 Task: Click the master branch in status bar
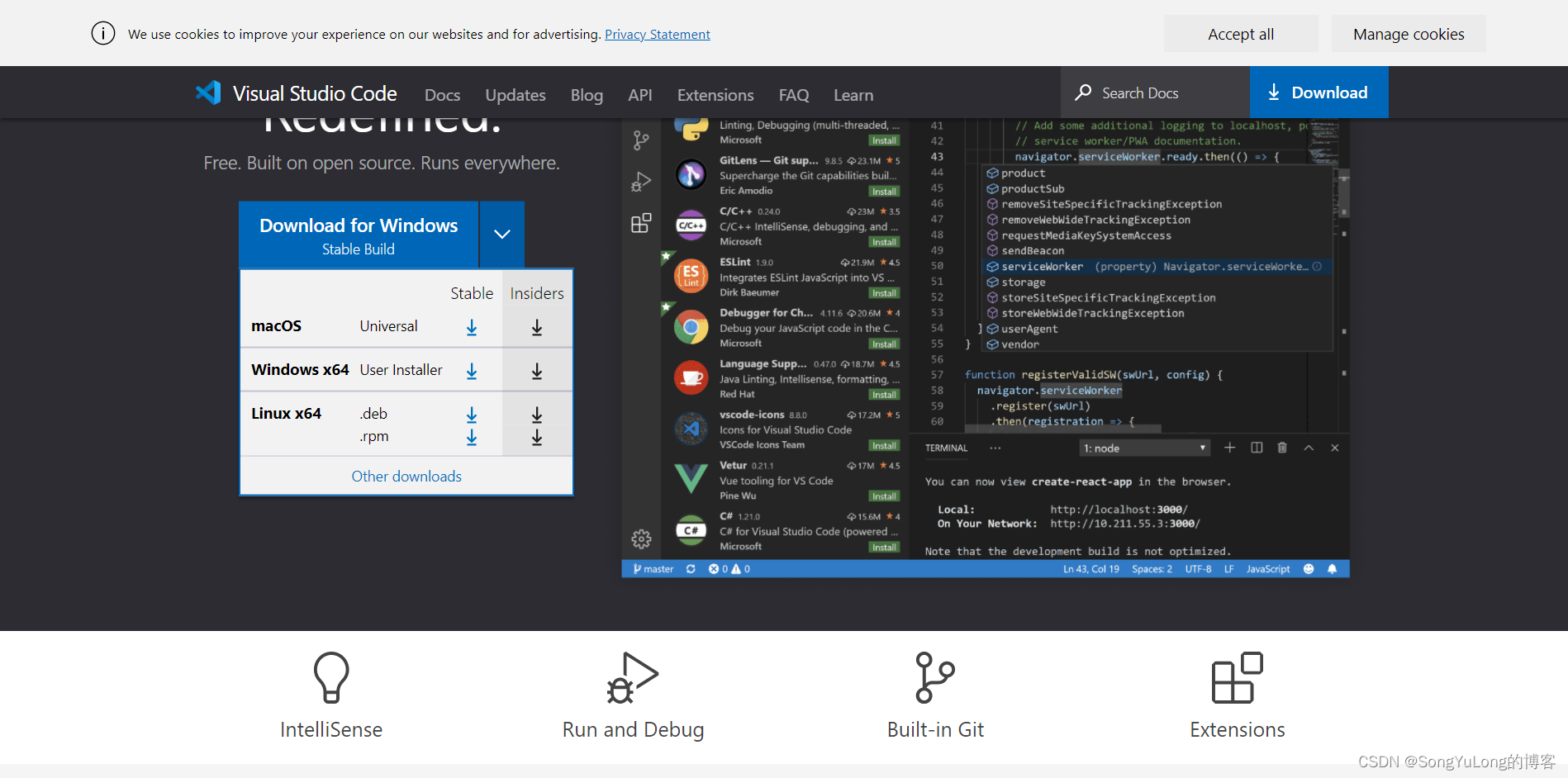click(653, 569)
